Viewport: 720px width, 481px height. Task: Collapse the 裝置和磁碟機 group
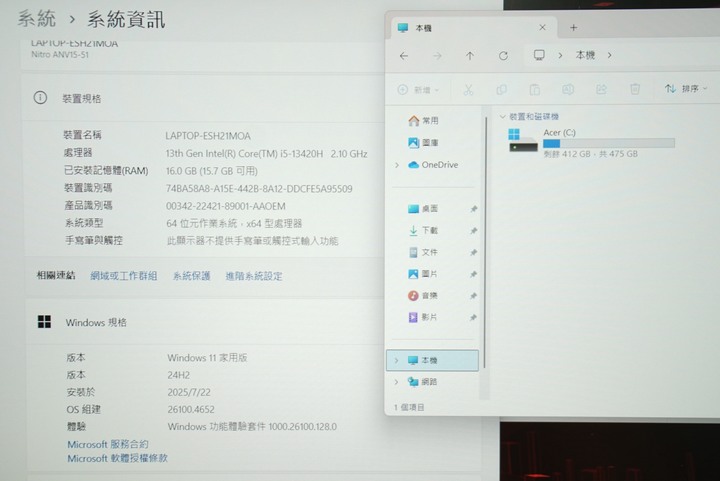click(x=502, y=117)
